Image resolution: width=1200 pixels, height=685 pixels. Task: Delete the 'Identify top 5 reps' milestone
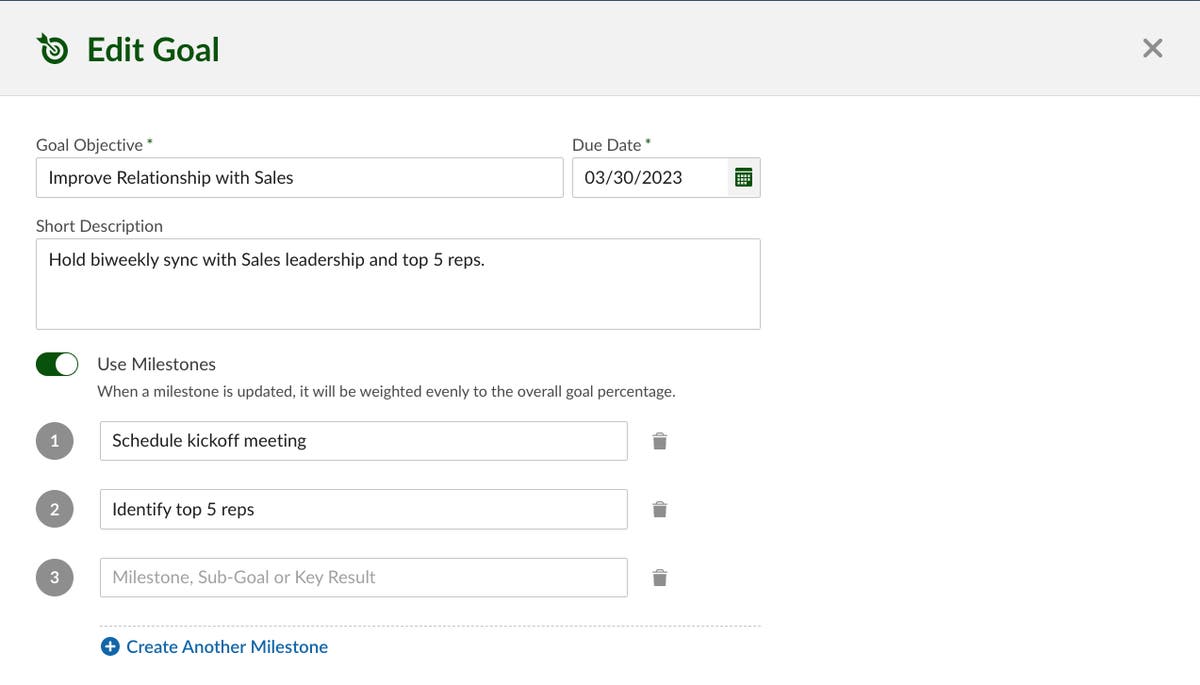coord(659,509)
